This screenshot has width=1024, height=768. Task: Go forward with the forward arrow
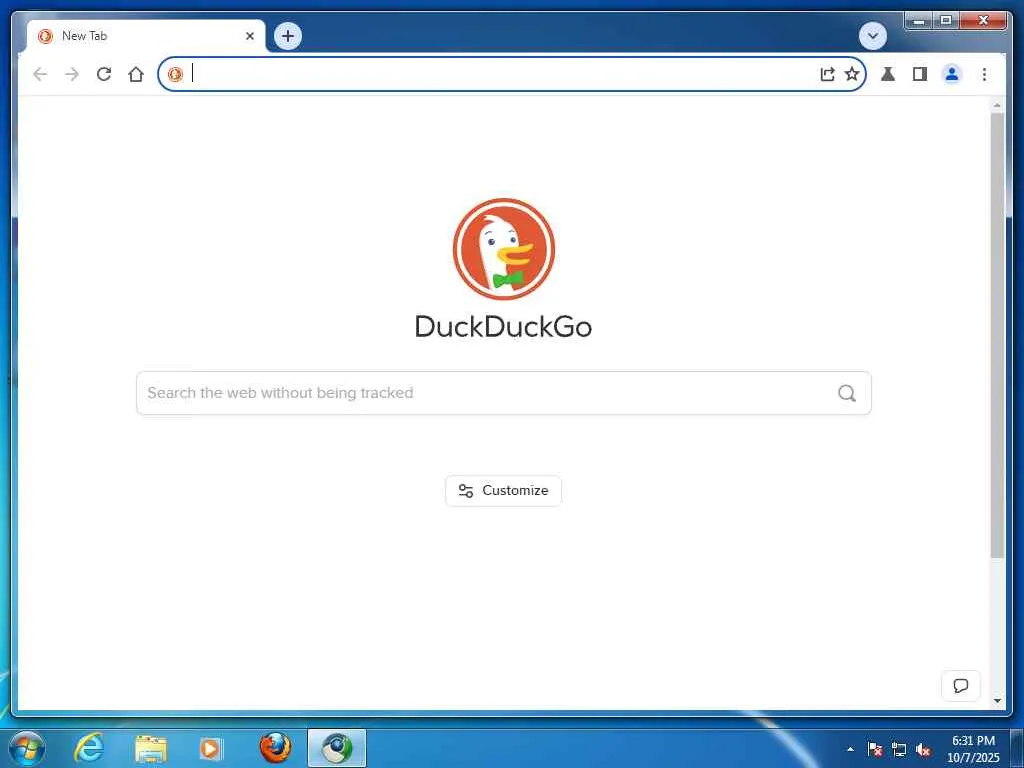[x=72, y=74]
